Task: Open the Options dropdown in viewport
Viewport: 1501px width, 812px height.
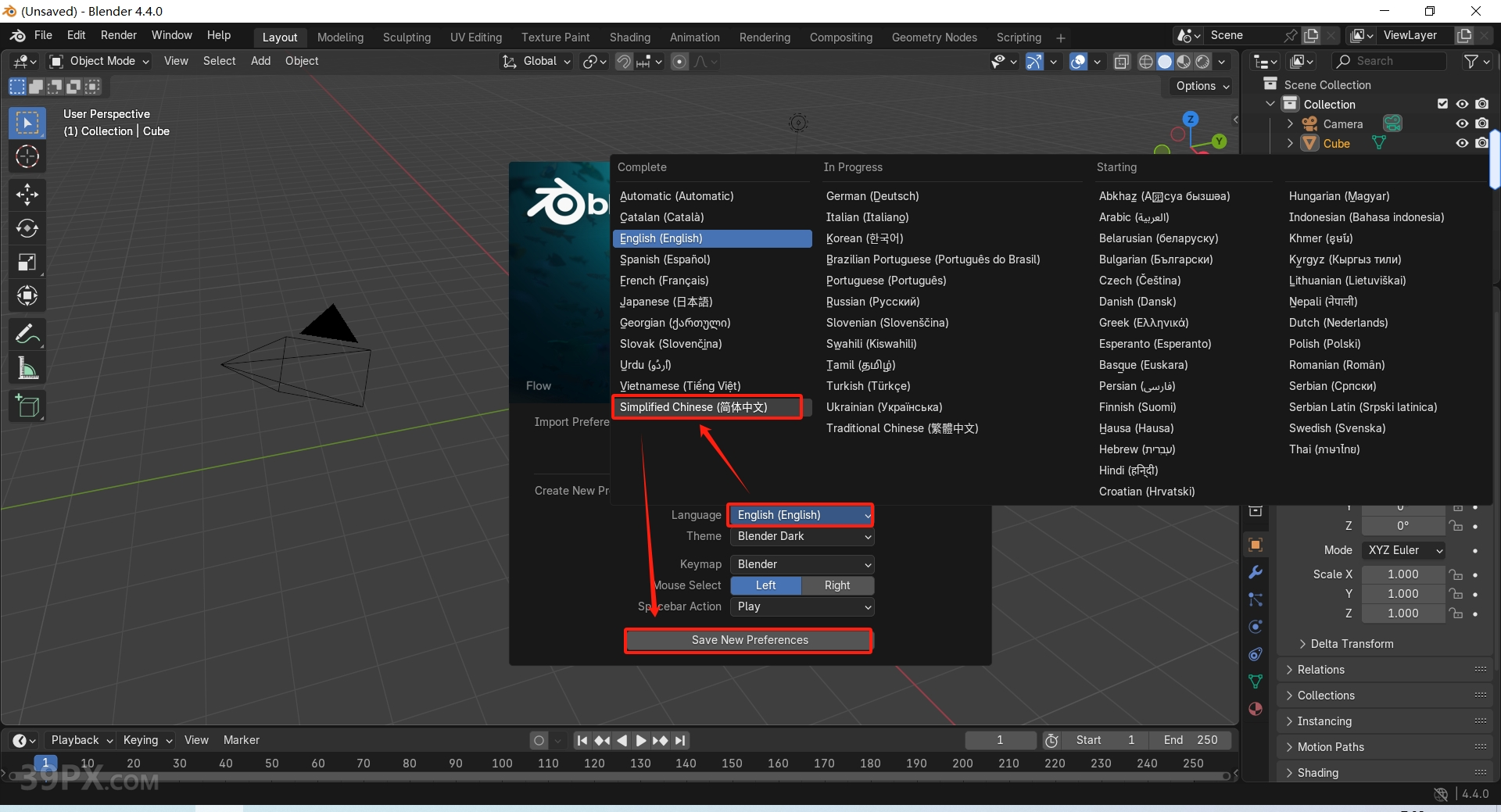Action: pos(1200,86)
